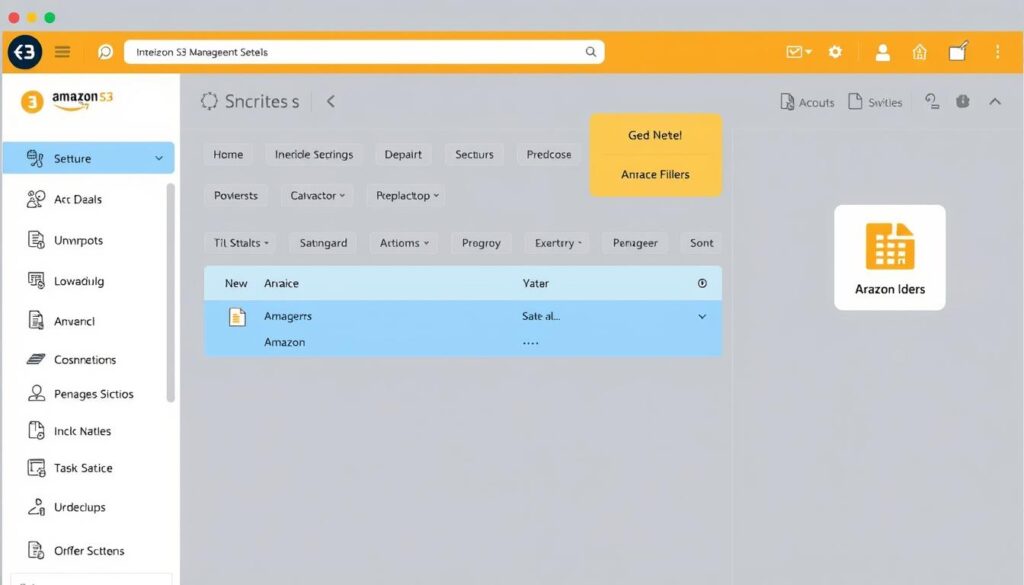
Task: Click the Task Satice sidebar icon
Action: (35, 467)
